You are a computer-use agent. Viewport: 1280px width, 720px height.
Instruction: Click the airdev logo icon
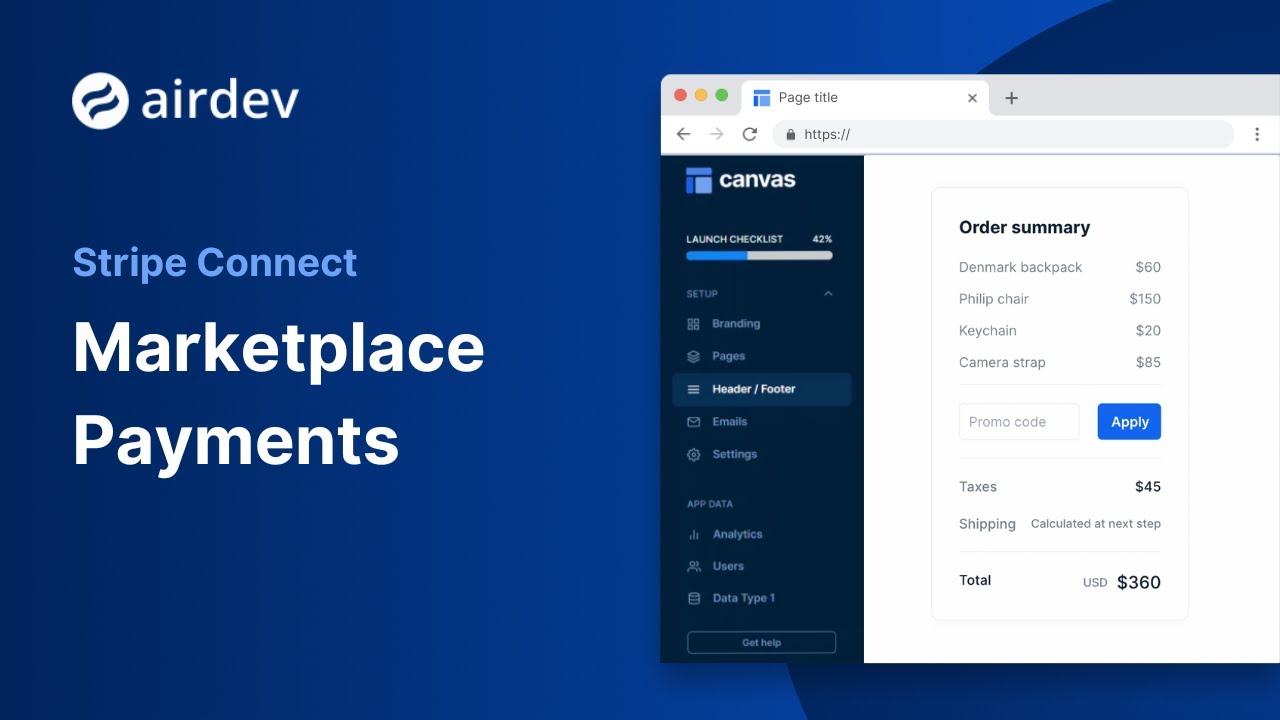[100, 101]
